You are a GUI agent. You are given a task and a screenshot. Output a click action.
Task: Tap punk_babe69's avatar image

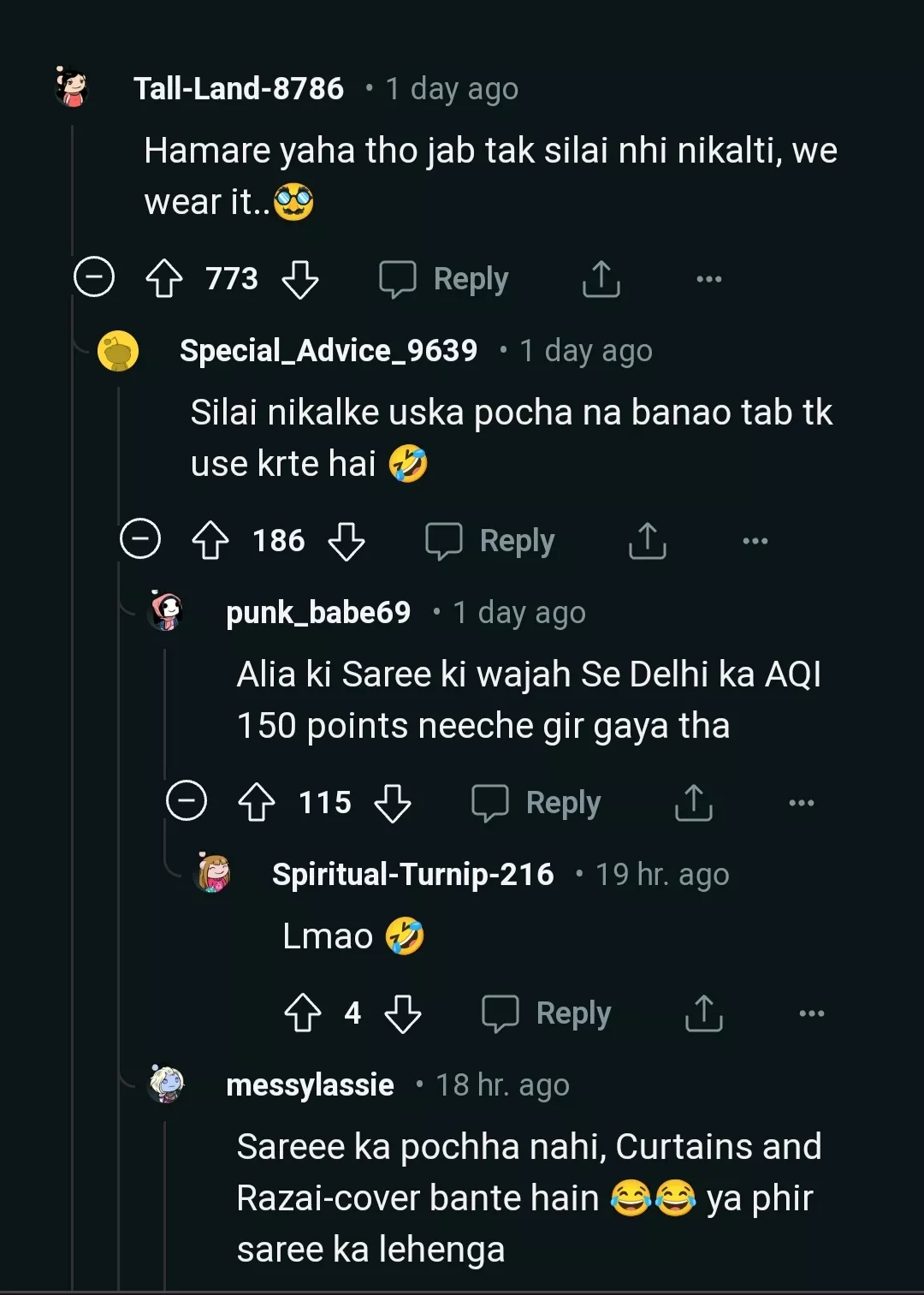(x=166, y=611)
